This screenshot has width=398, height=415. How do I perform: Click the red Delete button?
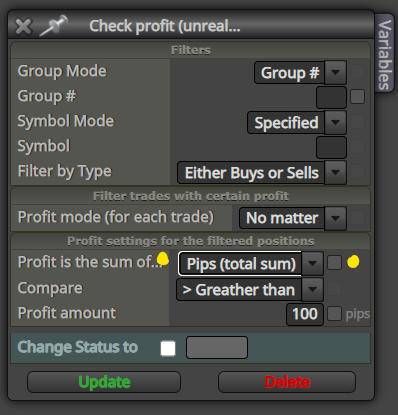point(287,382)
